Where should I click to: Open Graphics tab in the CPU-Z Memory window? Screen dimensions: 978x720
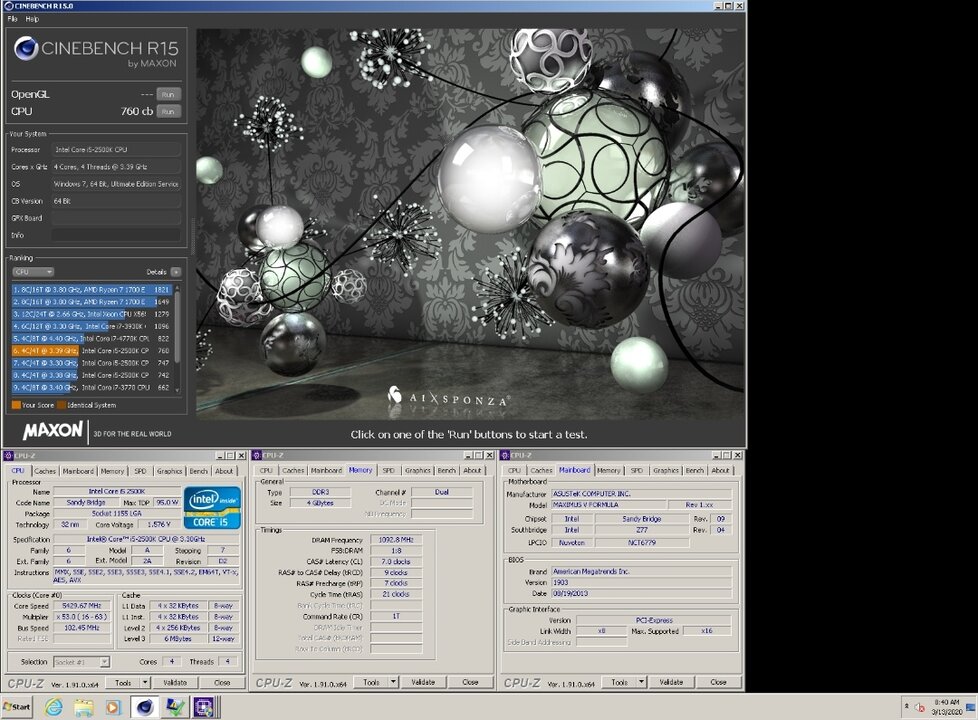[x=418, y=470]
